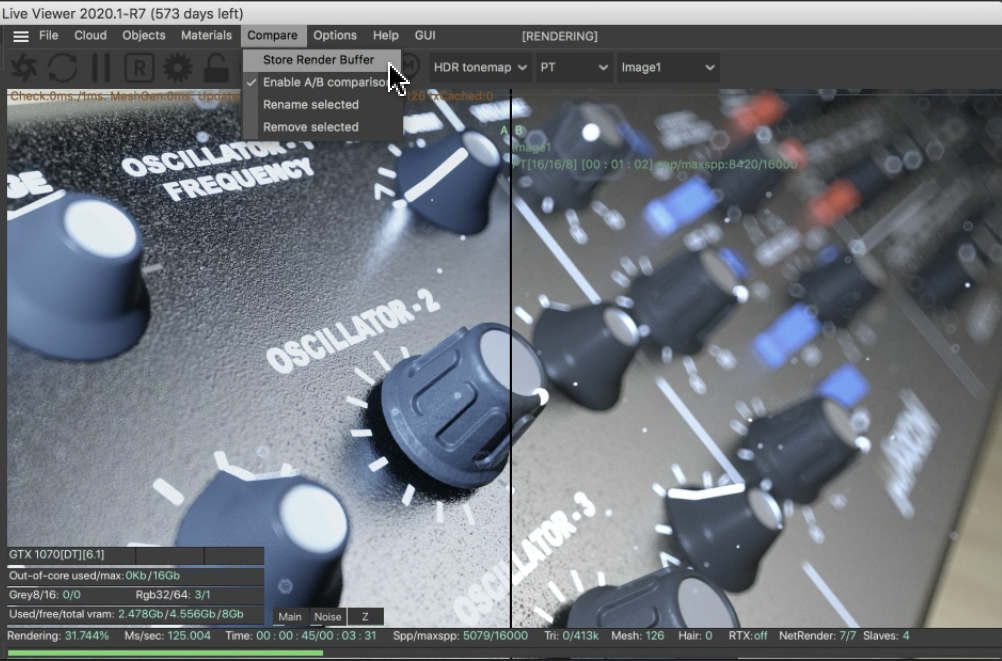Open the Cloud menu
Image resolution: width=1002 pixels, height=661 pixels.
click(x=90, y=36)
